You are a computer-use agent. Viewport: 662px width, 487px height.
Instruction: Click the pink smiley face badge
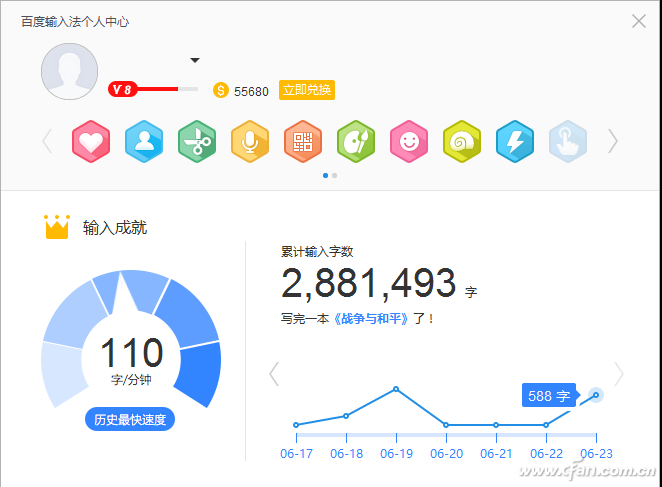click(409, 141)
